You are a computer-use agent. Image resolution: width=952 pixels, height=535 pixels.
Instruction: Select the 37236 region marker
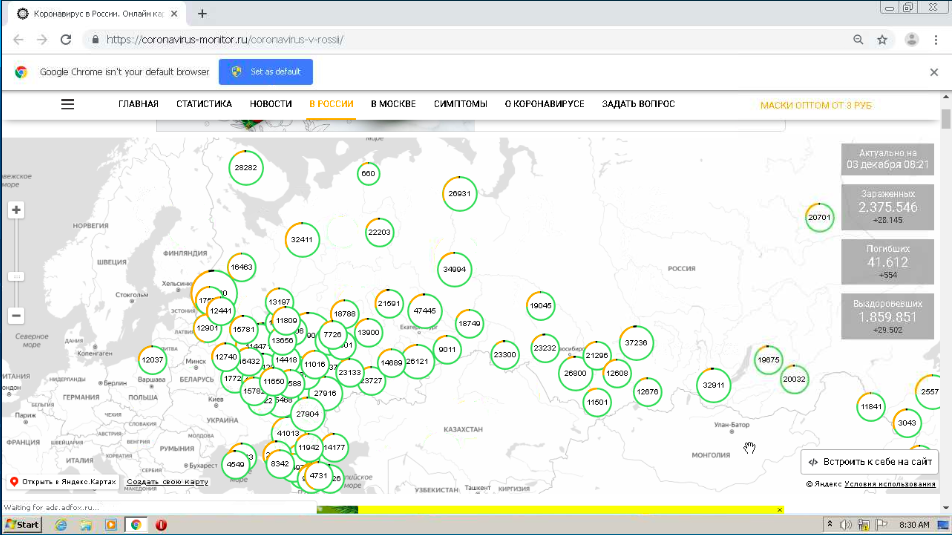coord(636,343)
